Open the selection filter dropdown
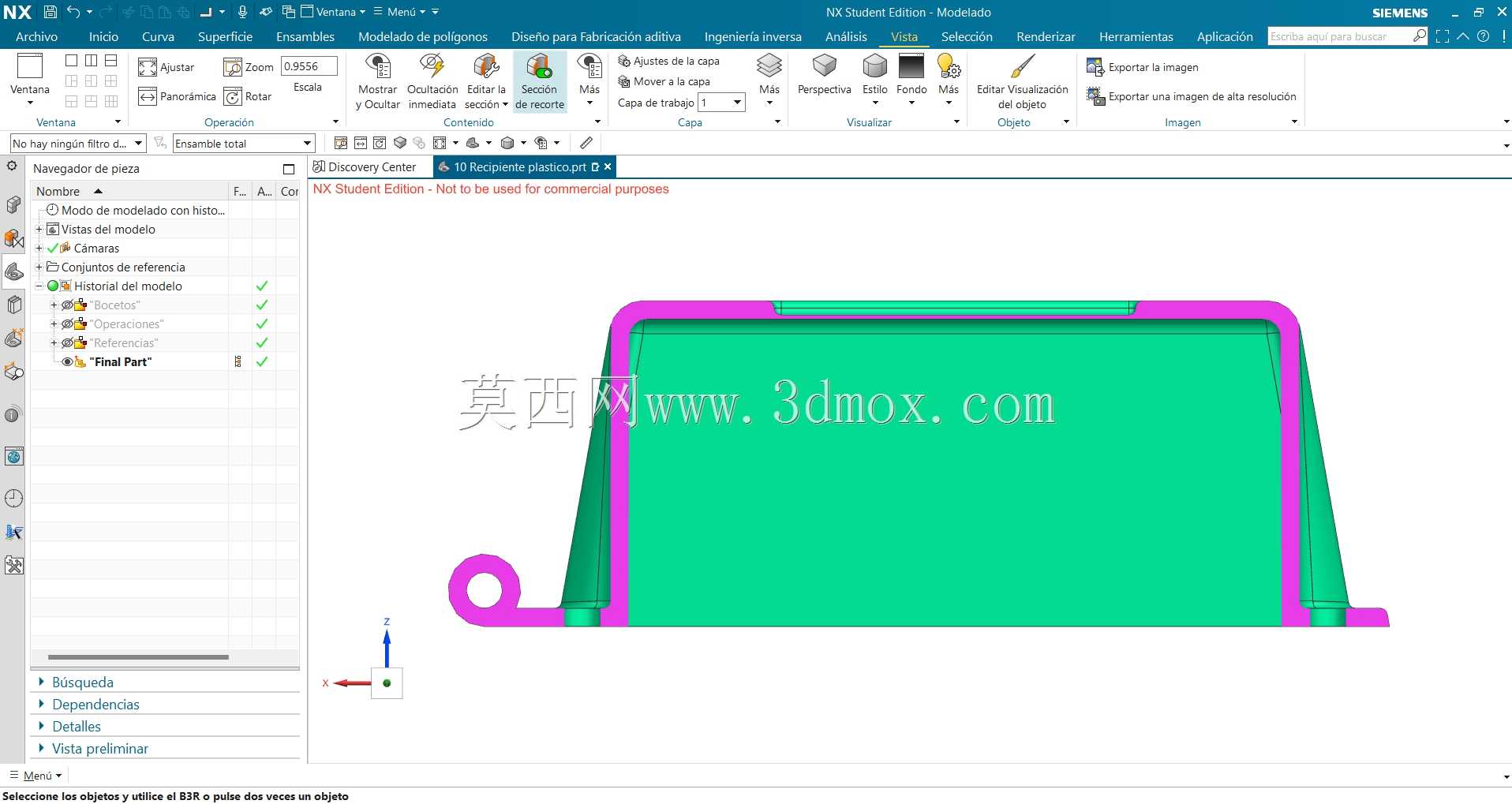The height and width of the screenshot is (804, 1512). (78, 144)
